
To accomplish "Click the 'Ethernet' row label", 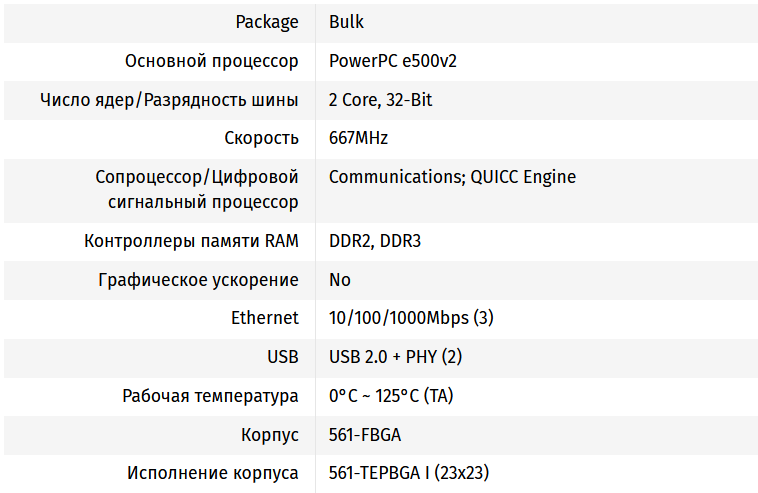I will click(265, 318).
